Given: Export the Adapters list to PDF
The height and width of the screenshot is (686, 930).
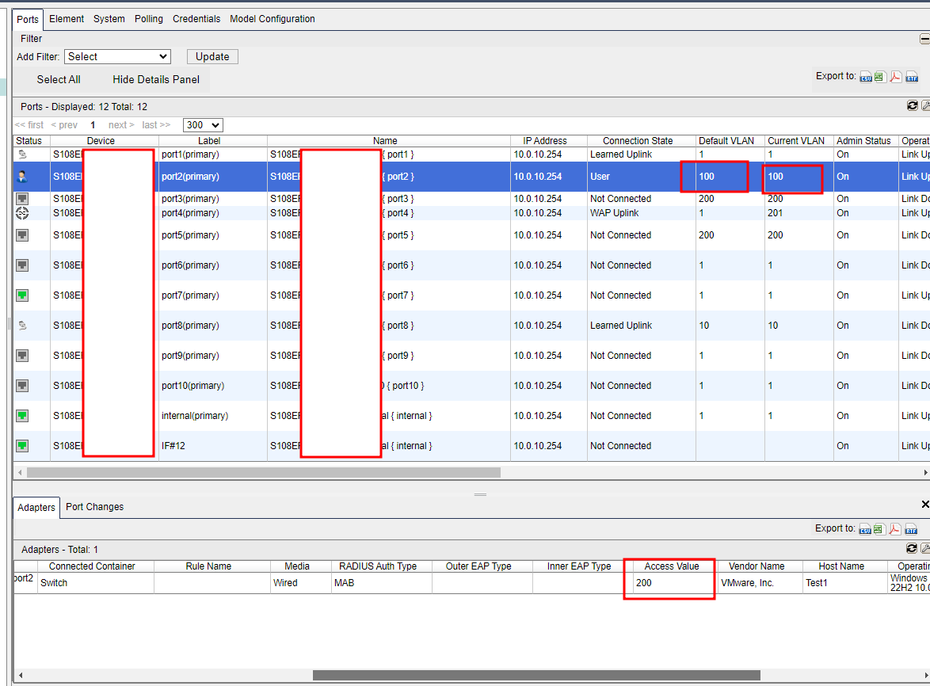Looking at the screenshot, I should coord(896,529).
